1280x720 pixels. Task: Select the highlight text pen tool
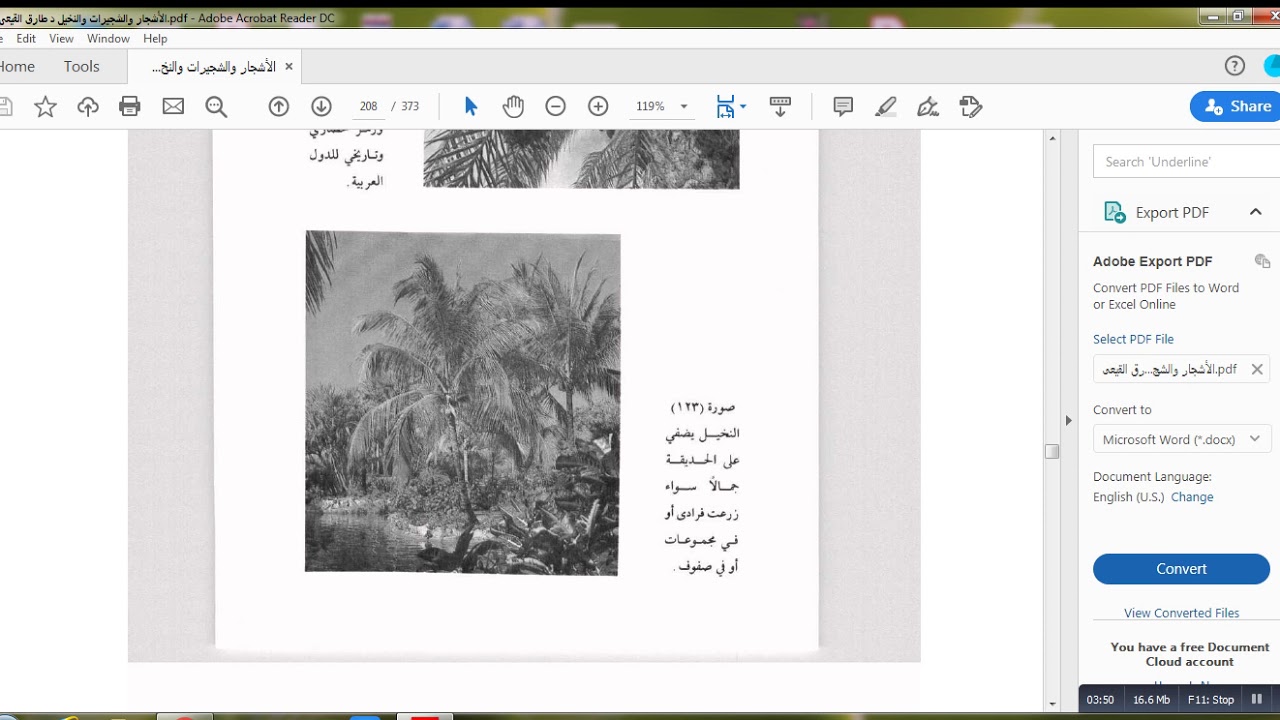[x=885, y=106]
